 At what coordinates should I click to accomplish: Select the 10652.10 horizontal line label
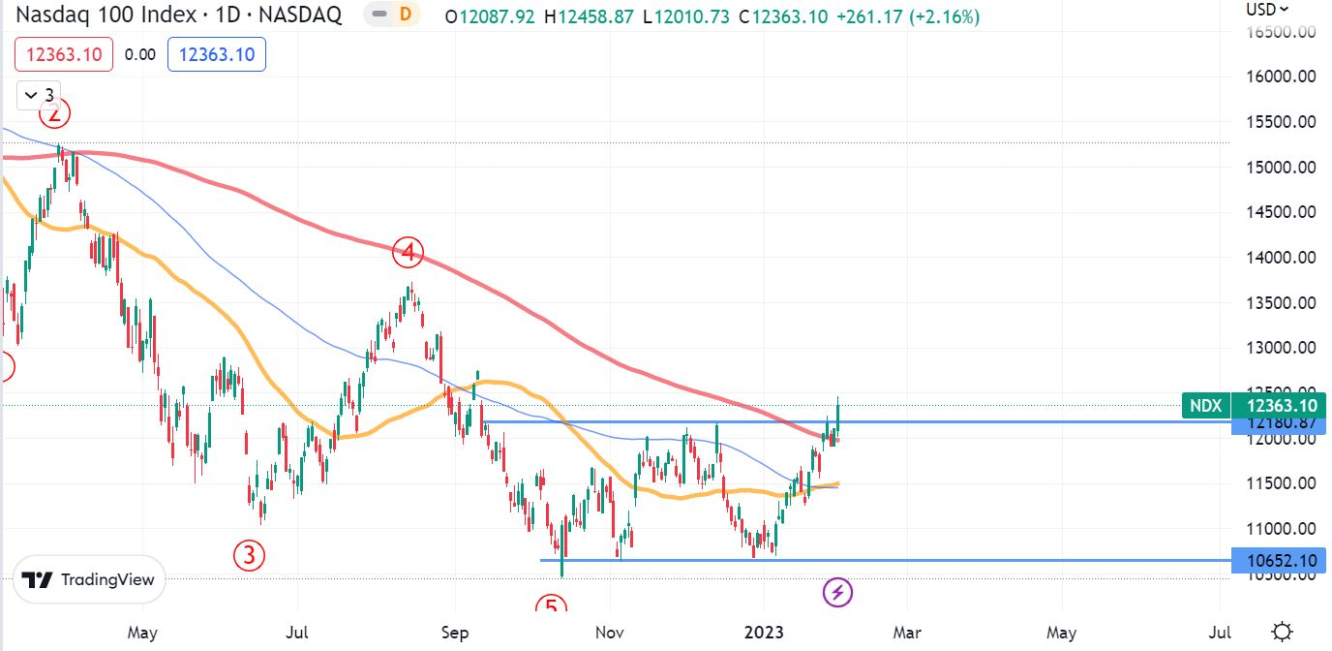pyautogui.click(x=1279, y=560)
